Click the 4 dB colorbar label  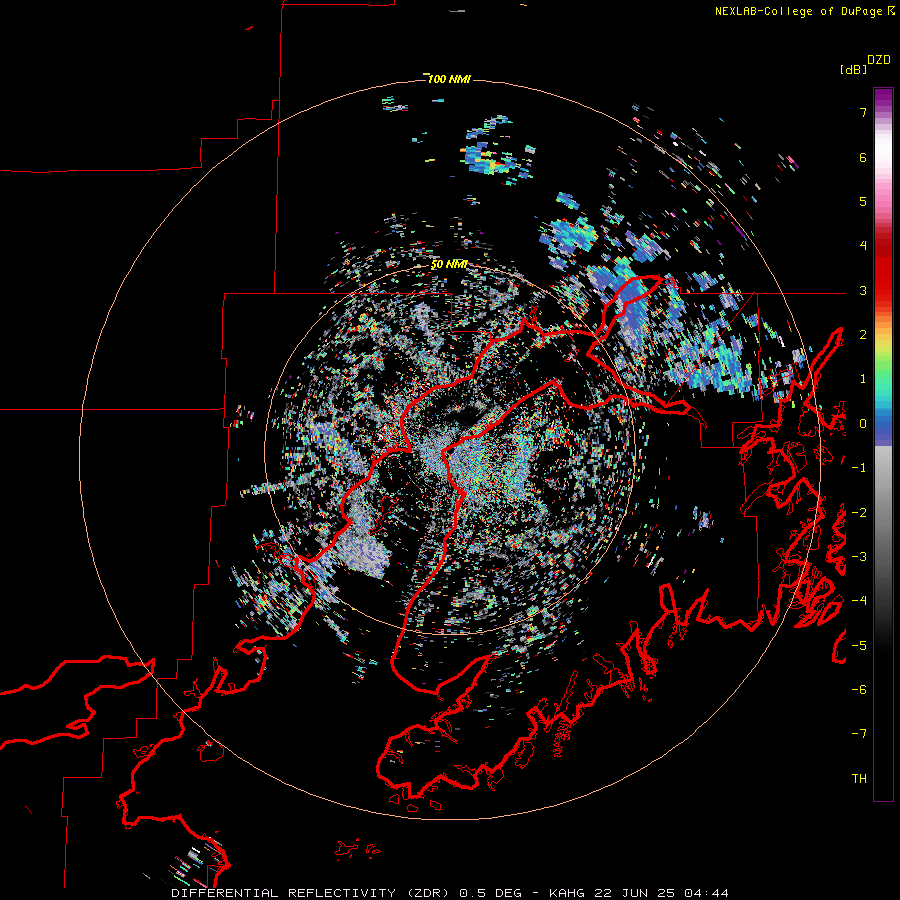tap(863, 246)
